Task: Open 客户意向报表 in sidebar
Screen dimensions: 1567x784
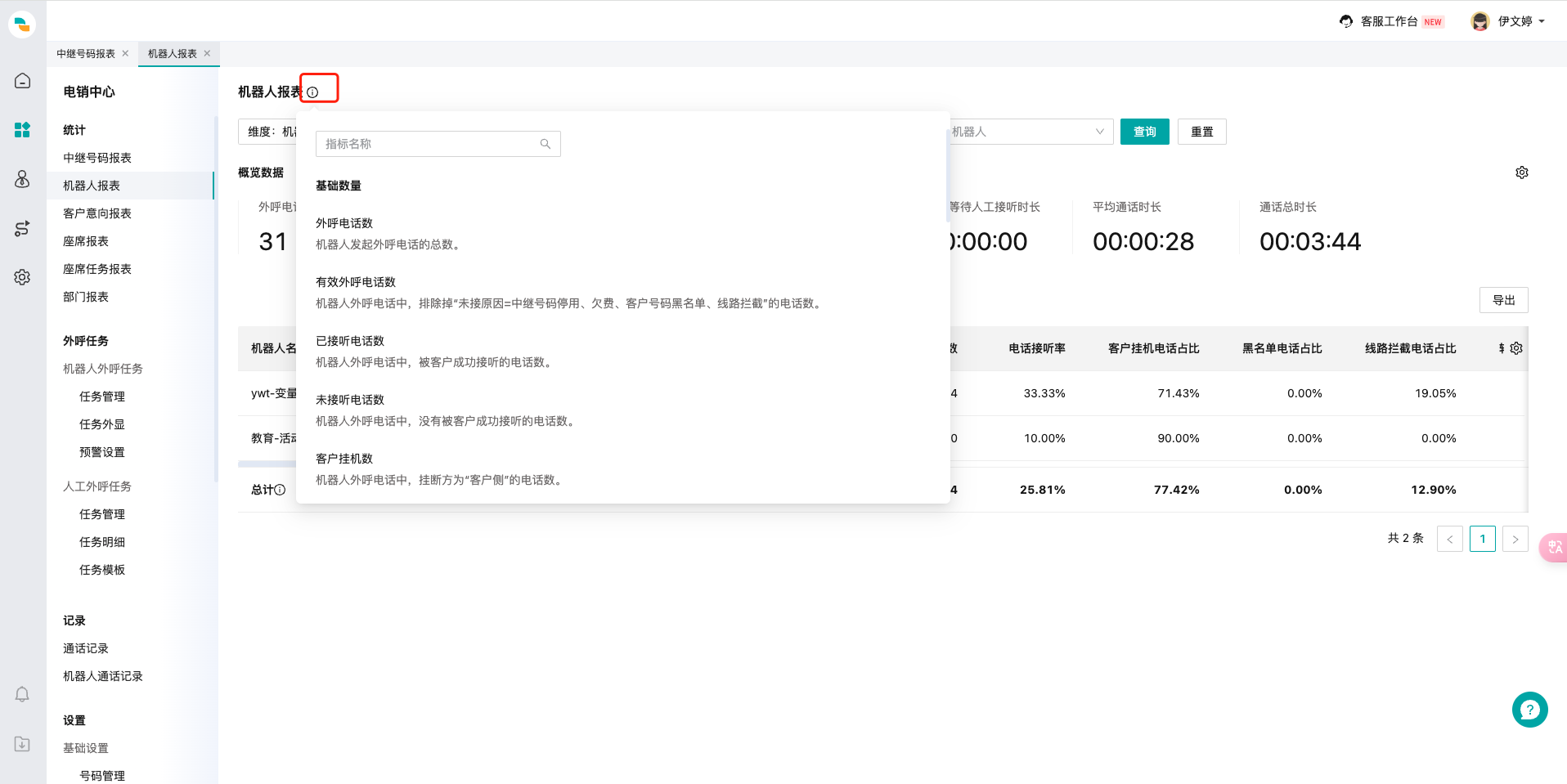Action: [97, 213]
